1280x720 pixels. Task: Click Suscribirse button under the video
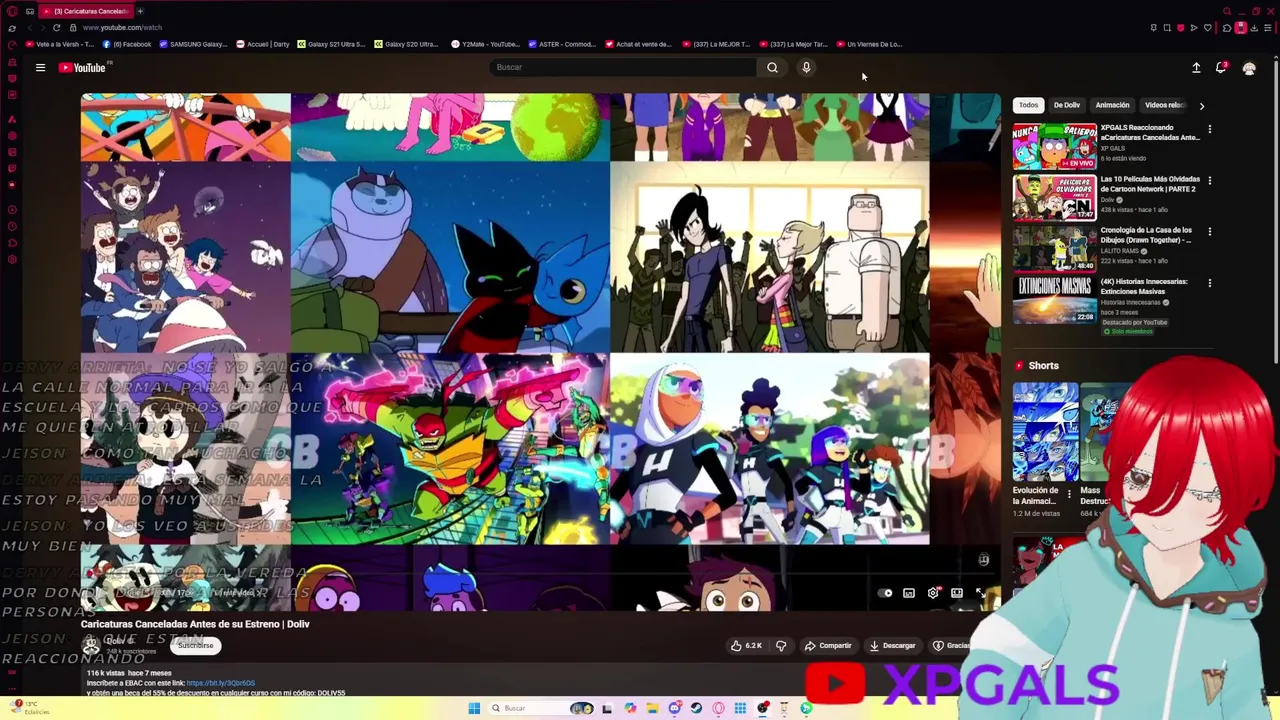(x=196, y=646)
